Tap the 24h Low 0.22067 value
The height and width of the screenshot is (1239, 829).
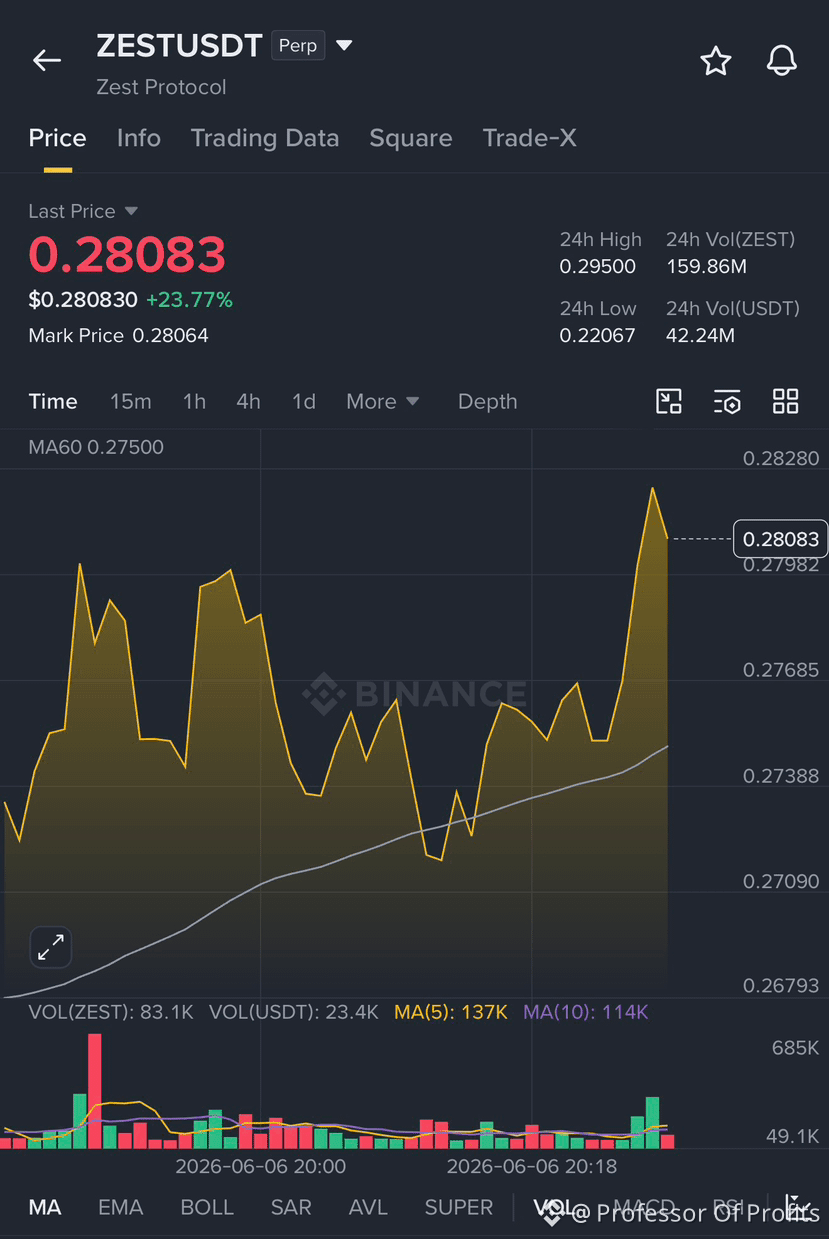point(598,336)
